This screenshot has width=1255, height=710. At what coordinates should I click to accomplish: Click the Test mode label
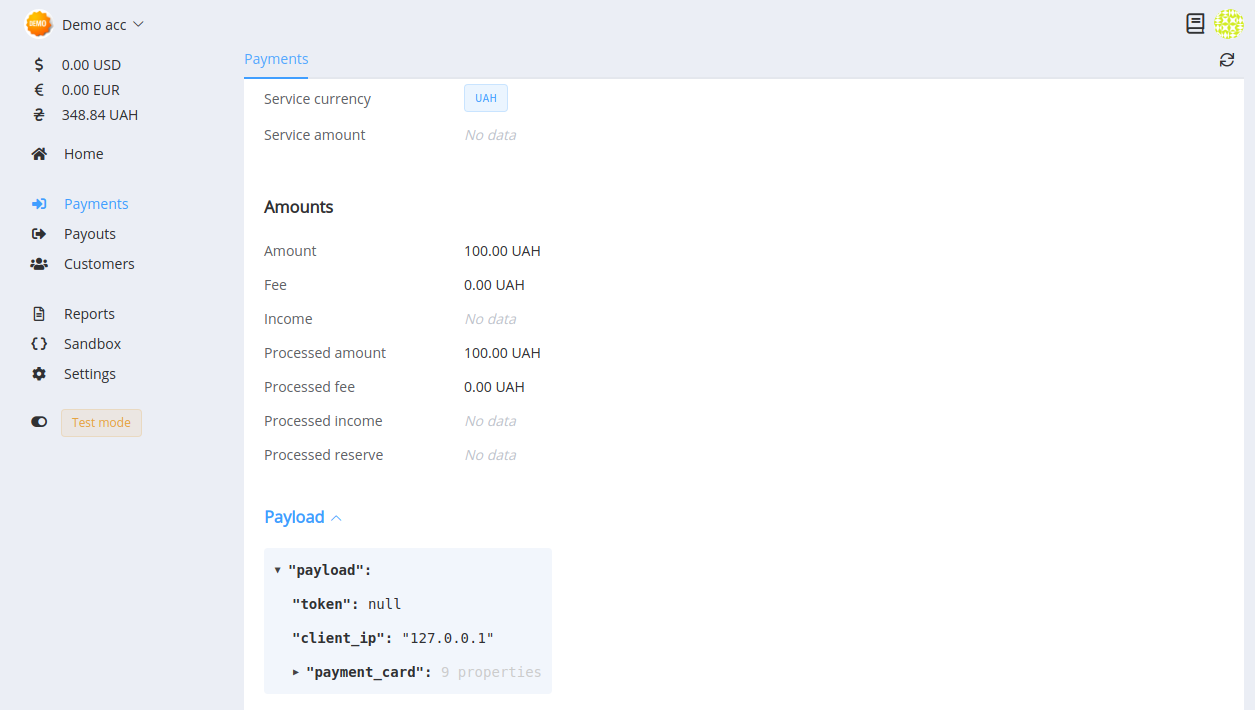[x=100, y=422]
